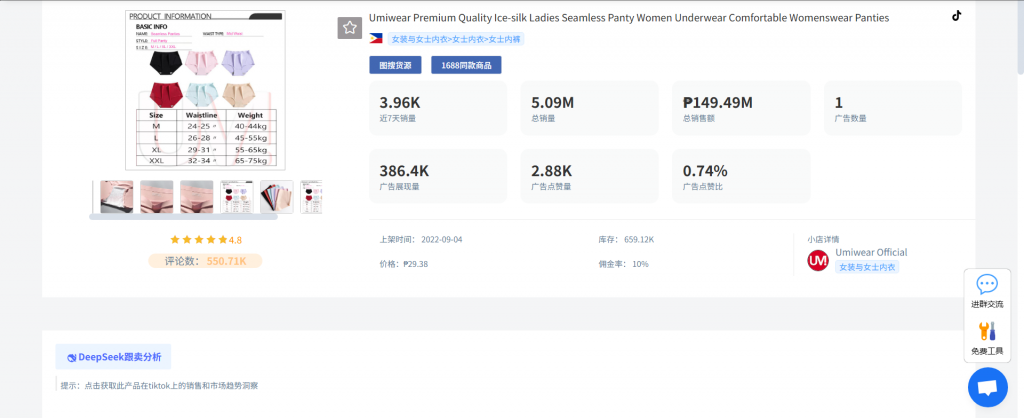The width and height of the screenshot is (1024, 418).
Task: Open the 进群交流 chat bubble icon
Action: pos(986,285)
